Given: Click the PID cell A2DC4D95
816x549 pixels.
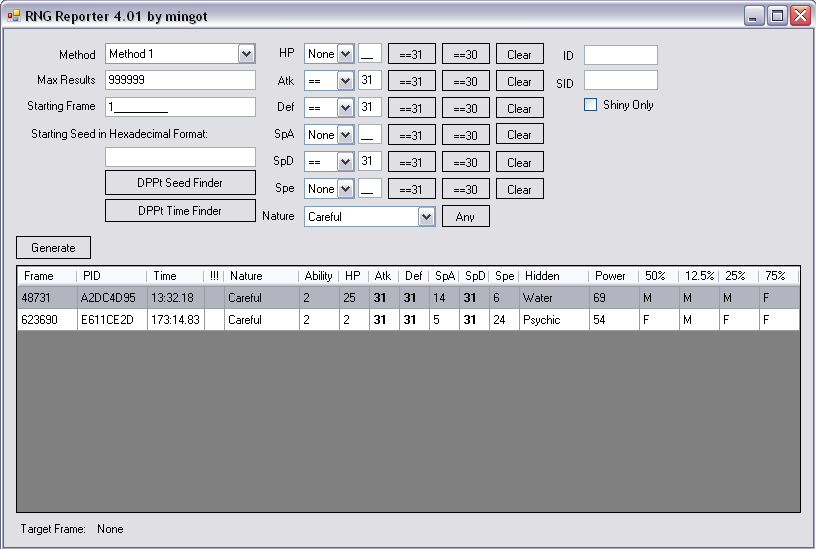Looking at the screenshot, I should tap(112, 298).
